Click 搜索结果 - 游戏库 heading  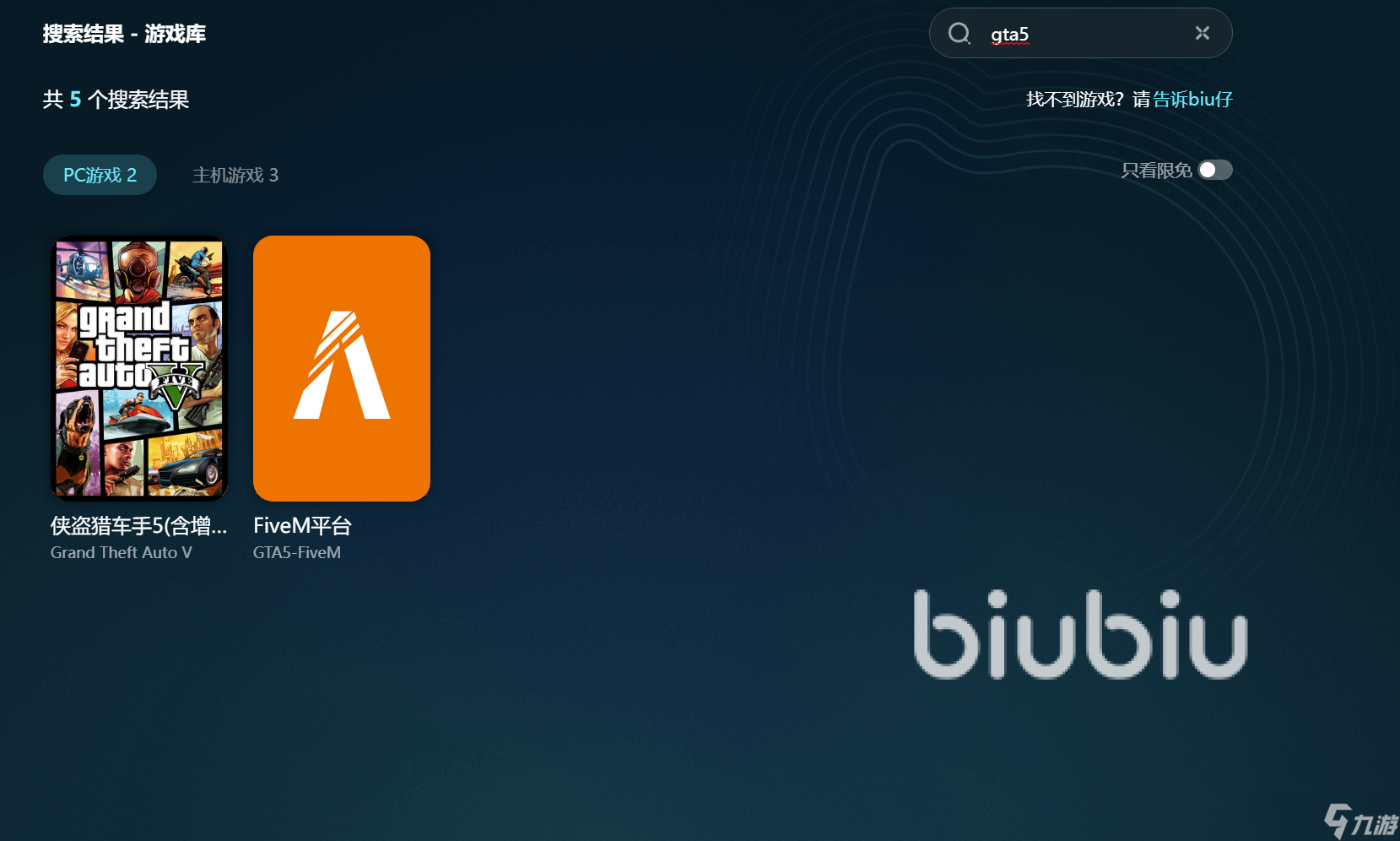coord(124,34)
